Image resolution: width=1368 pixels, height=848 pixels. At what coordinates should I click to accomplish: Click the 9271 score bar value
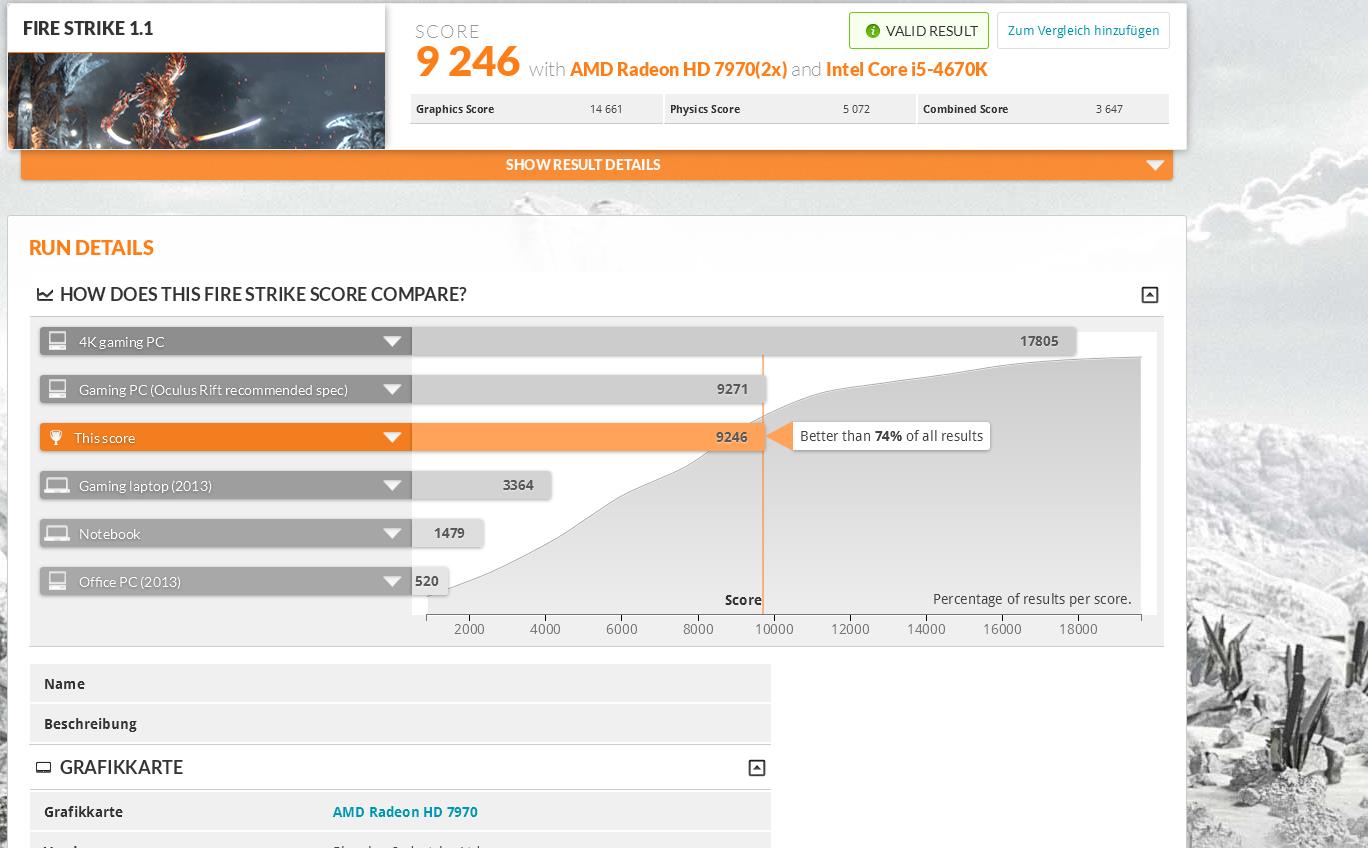[732, 390]
